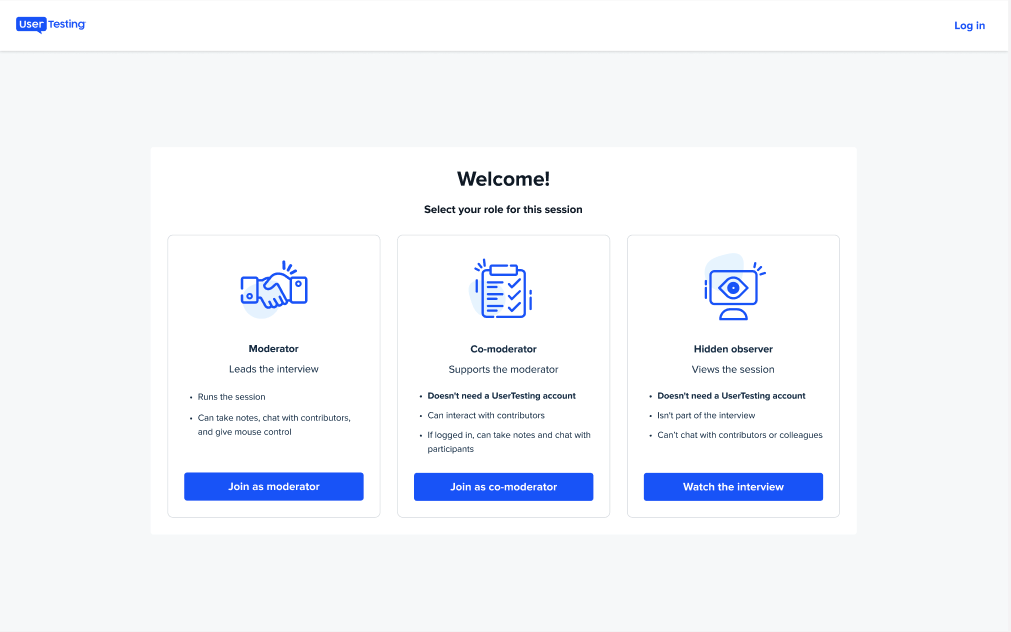Click the Moderator handshake icon

(x=274, y=289)
